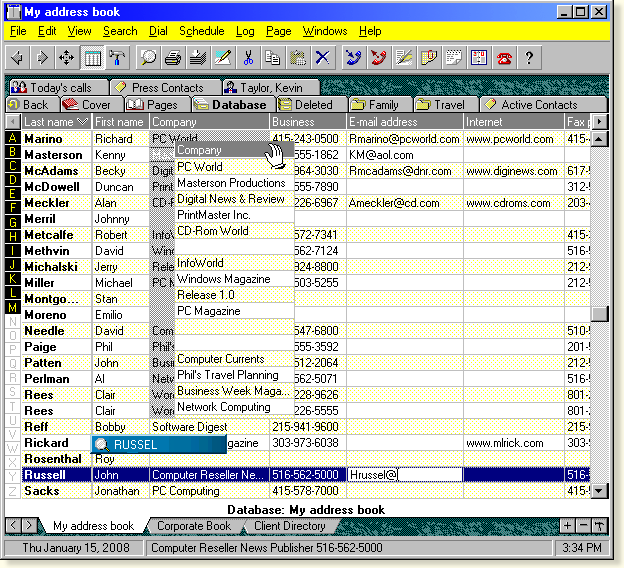The height and width of the screenshot is (568, 624).
Task: Click the First name column header
Action: click(x=121, y=122)
